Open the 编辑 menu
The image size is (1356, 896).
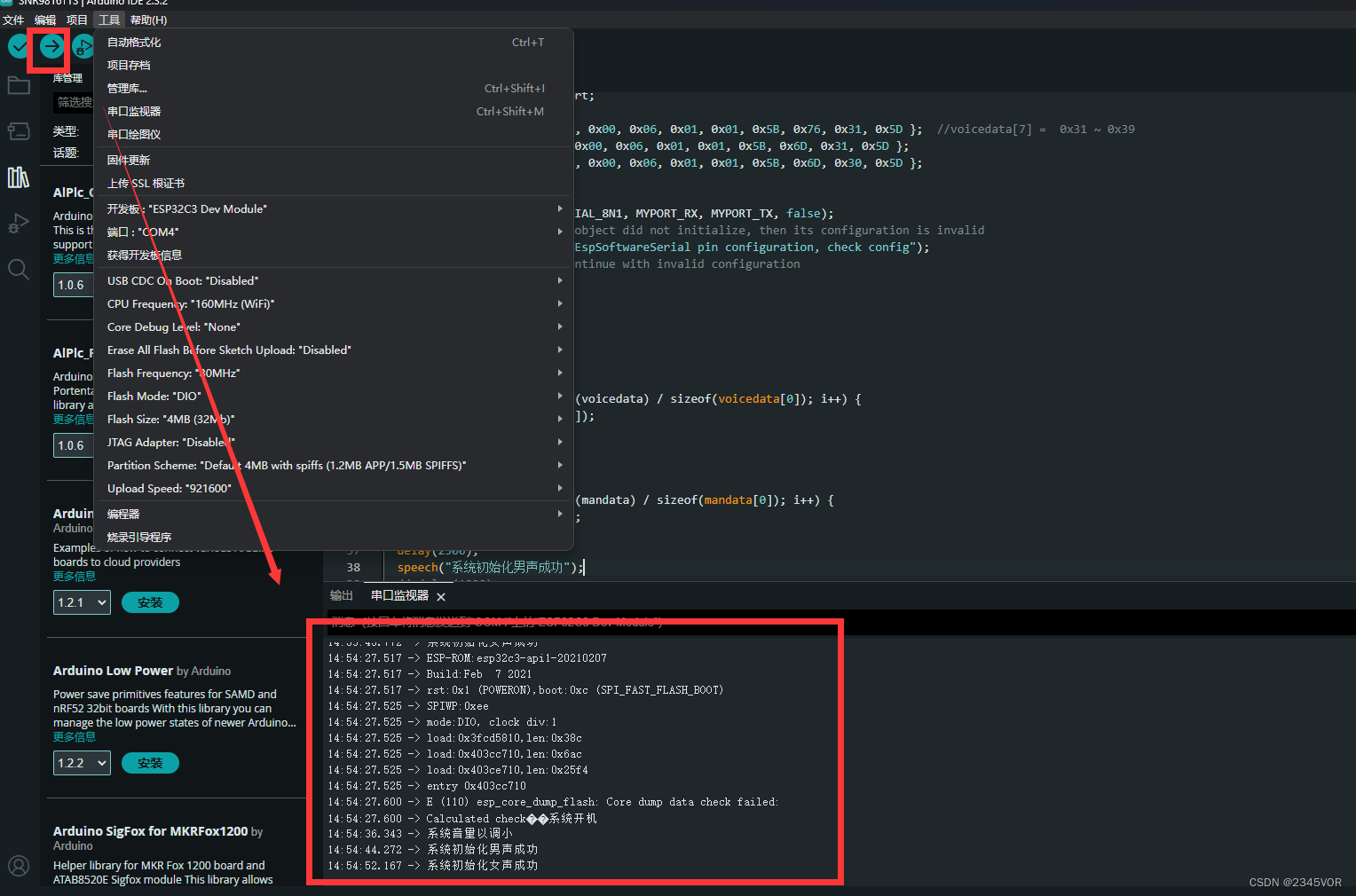(x=45, y=20)
